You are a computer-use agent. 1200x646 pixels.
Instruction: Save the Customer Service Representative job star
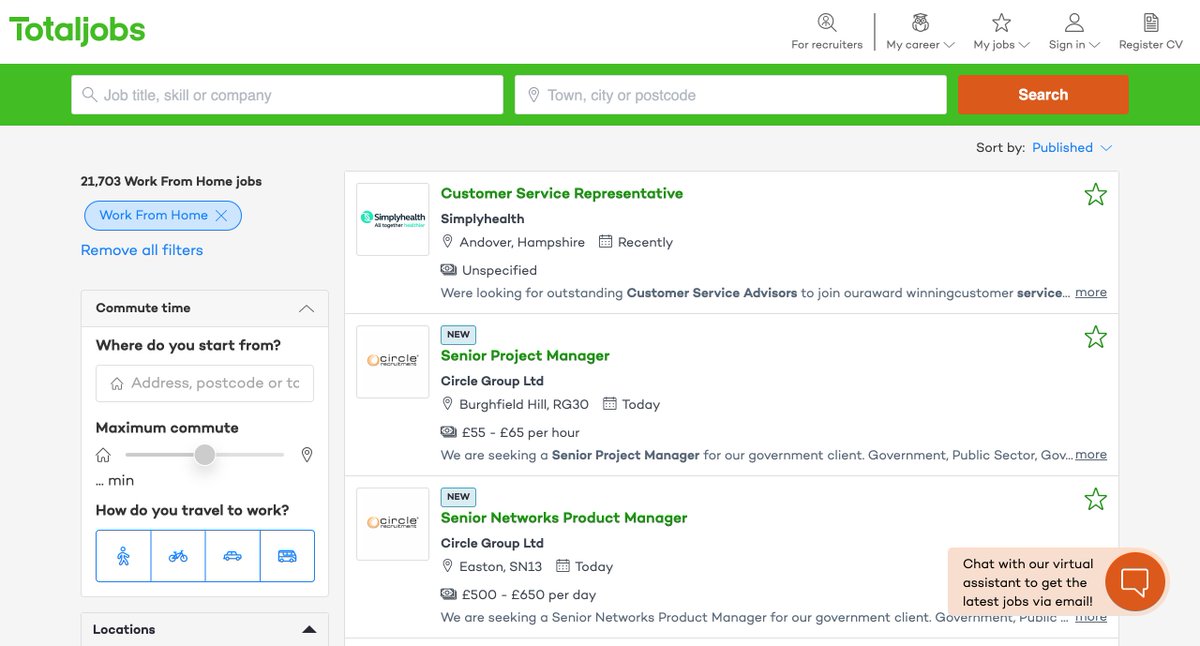tap(1096, 195)
